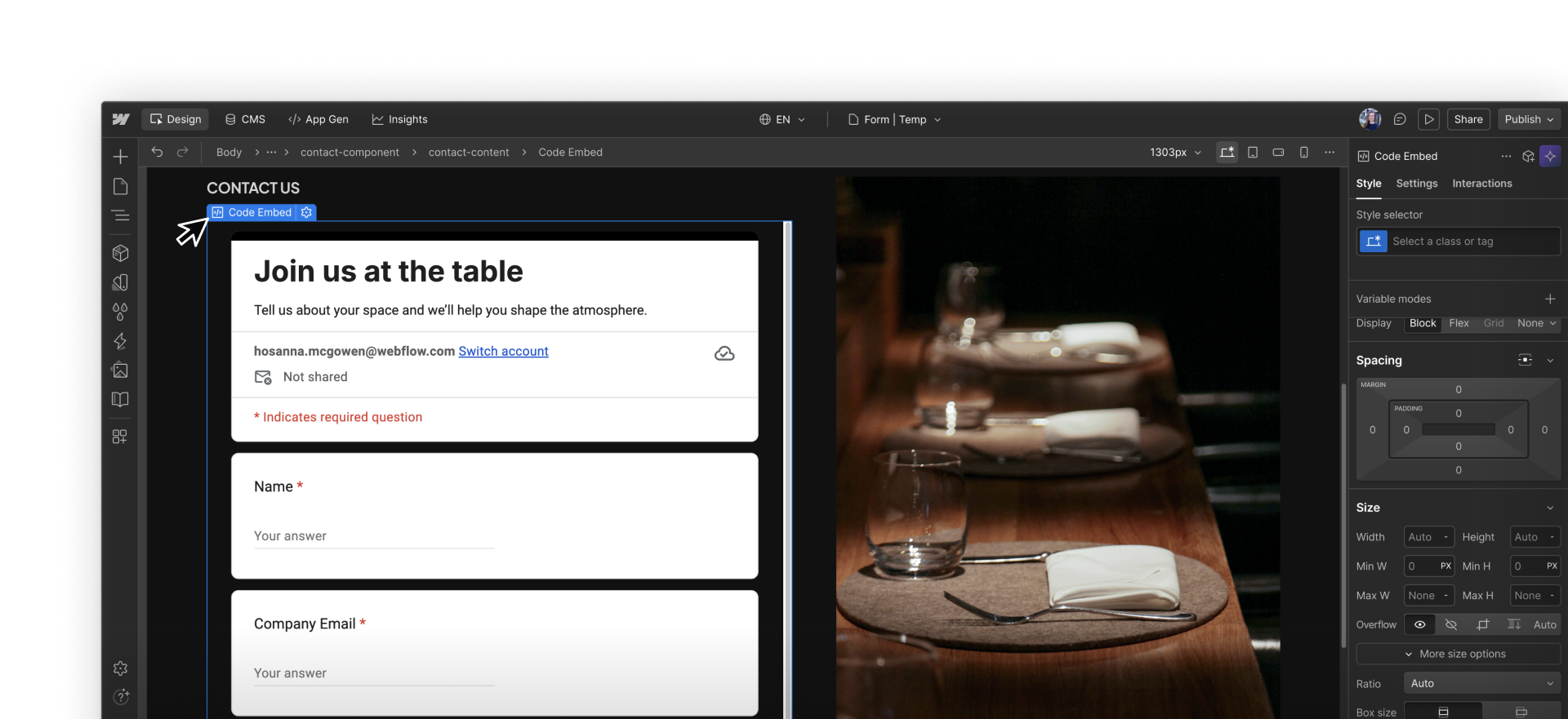Set Display to Grid
The width and height of the screenshot is (1568, 719).
pos(1494,323)
